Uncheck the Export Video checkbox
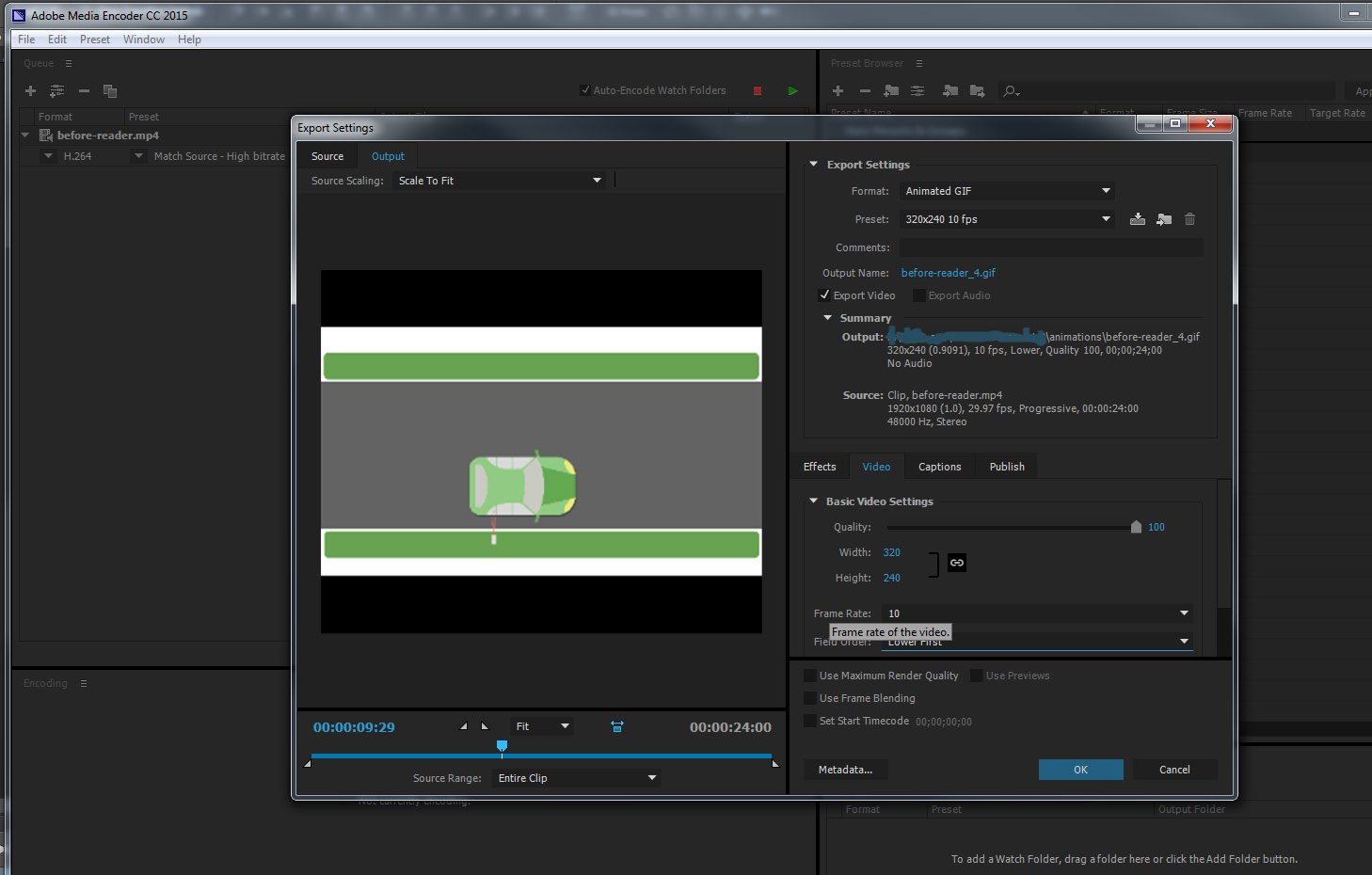 pyautogui.click(x=824, y=295)
